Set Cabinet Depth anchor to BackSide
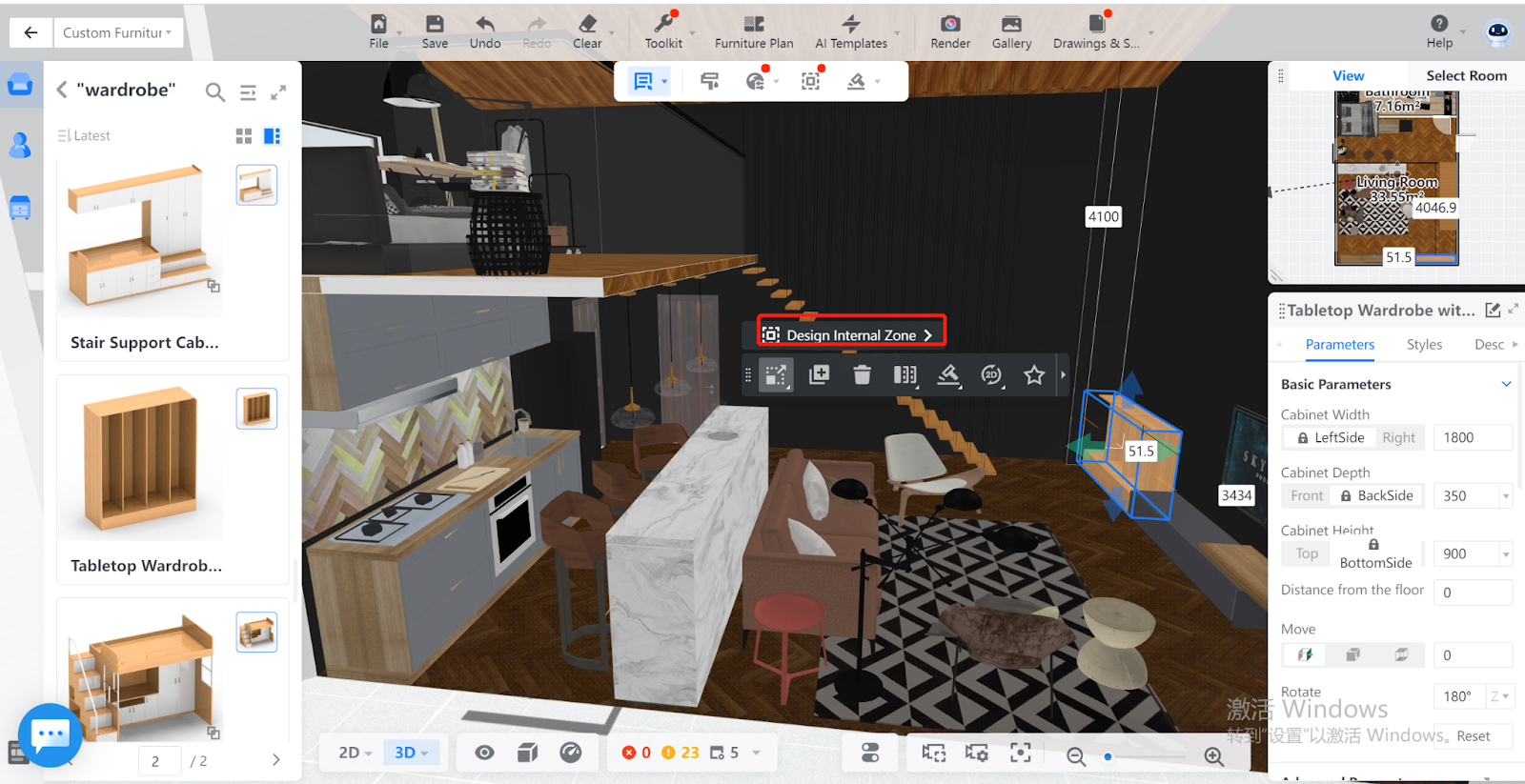The image size is (1525, 784). (x=1376, y=495)
